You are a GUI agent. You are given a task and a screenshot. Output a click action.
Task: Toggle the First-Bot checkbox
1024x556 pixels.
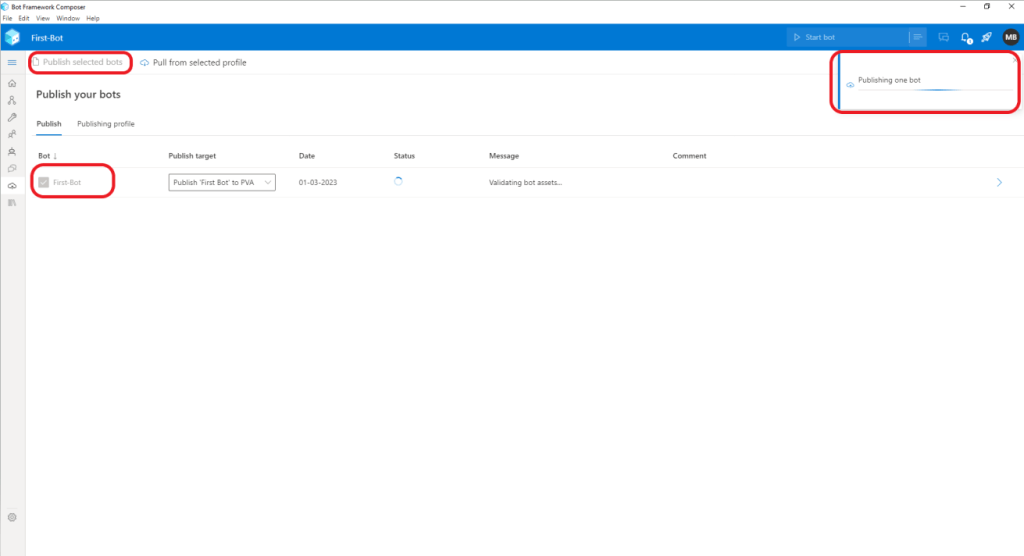coord(43,182)
